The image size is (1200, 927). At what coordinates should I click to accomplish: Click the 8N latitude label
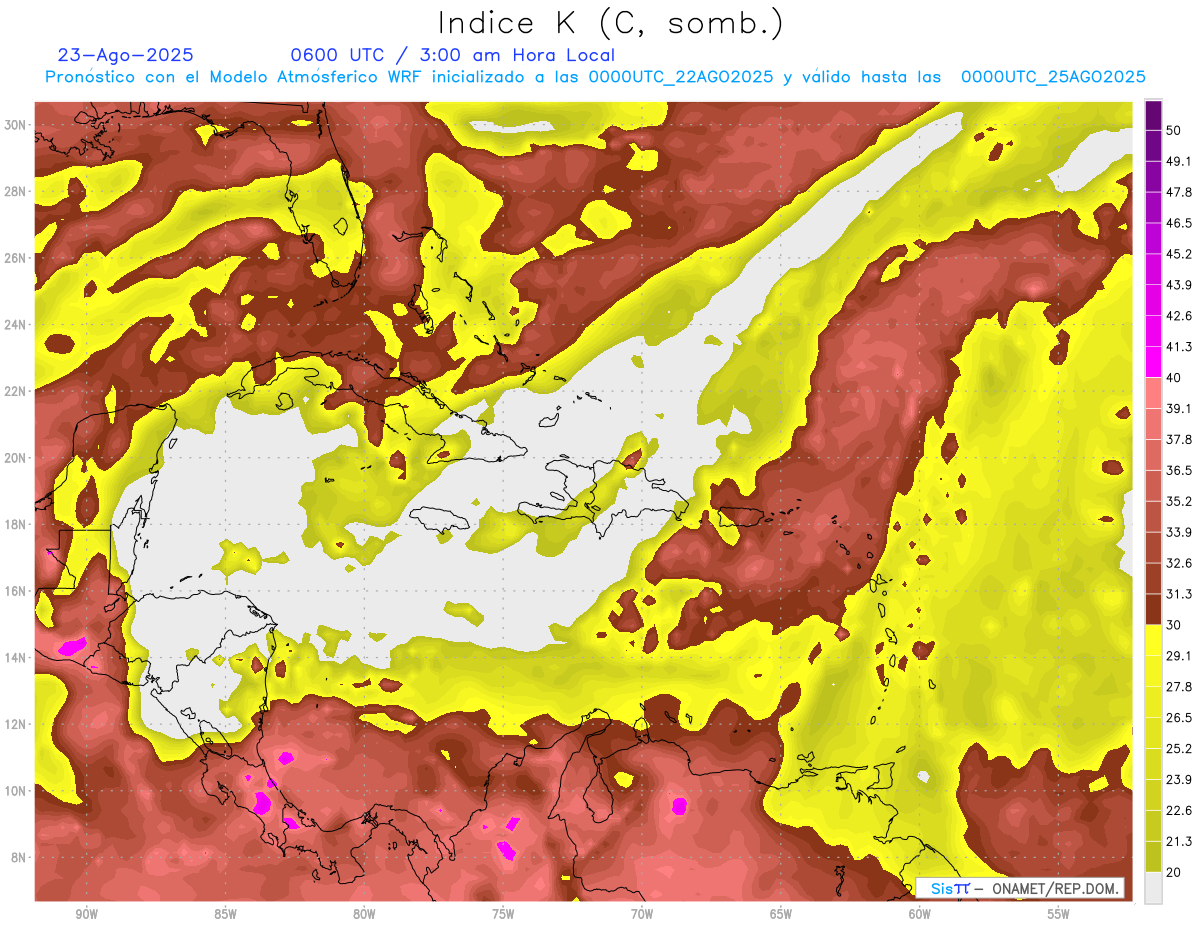19,857
